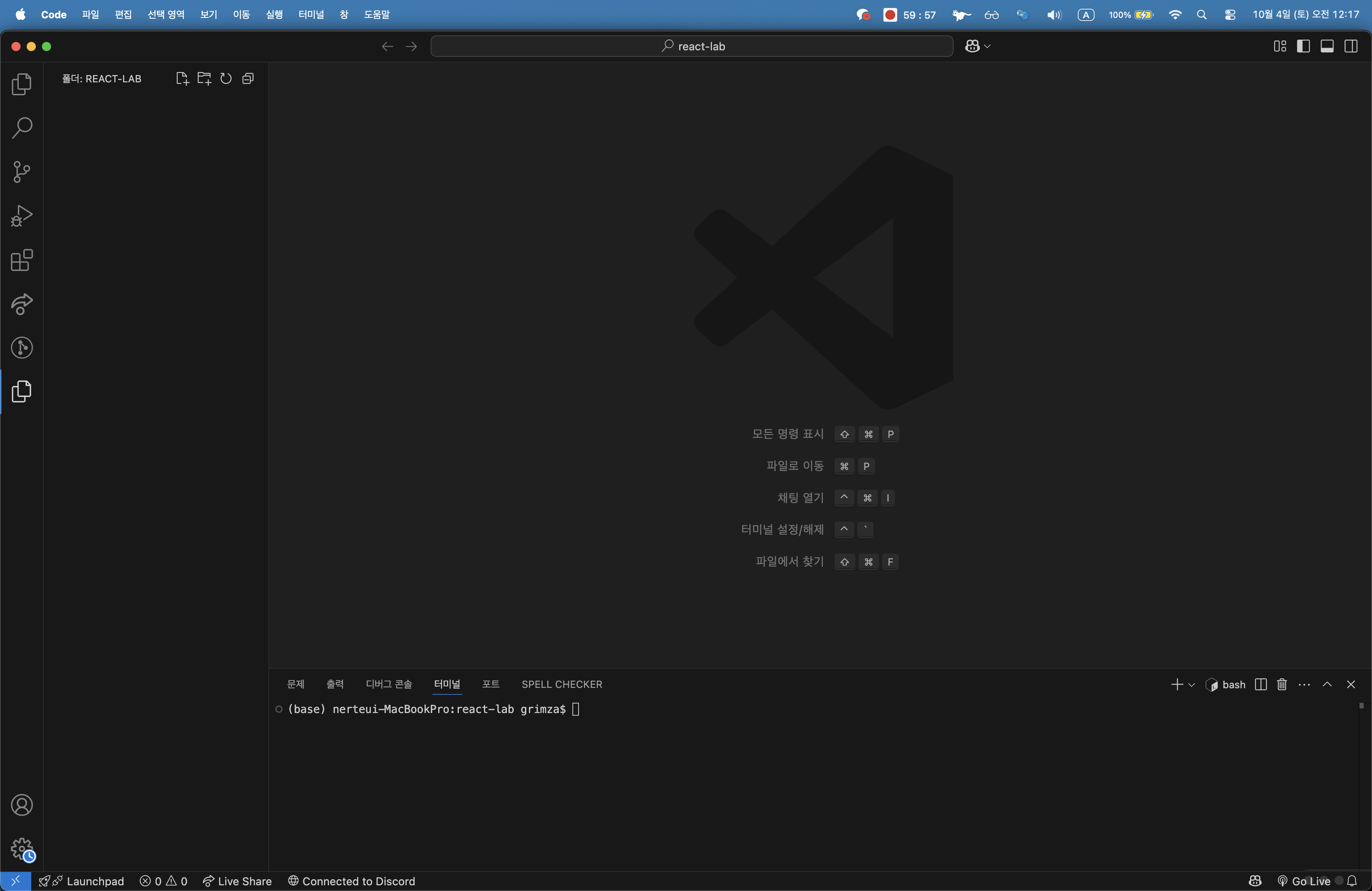Collapse all folders in explorer

248,79
